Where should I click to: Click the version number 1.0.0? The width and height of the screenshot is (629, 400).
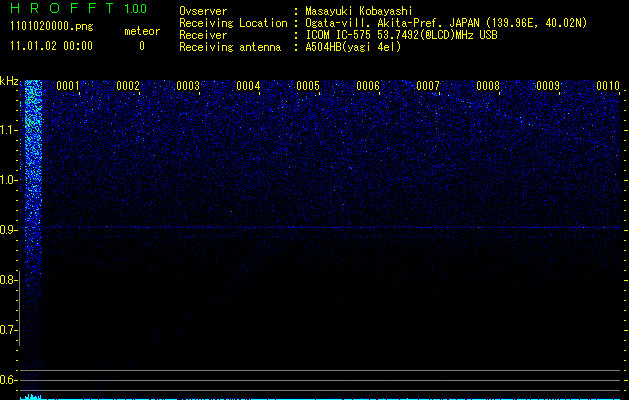136,9
